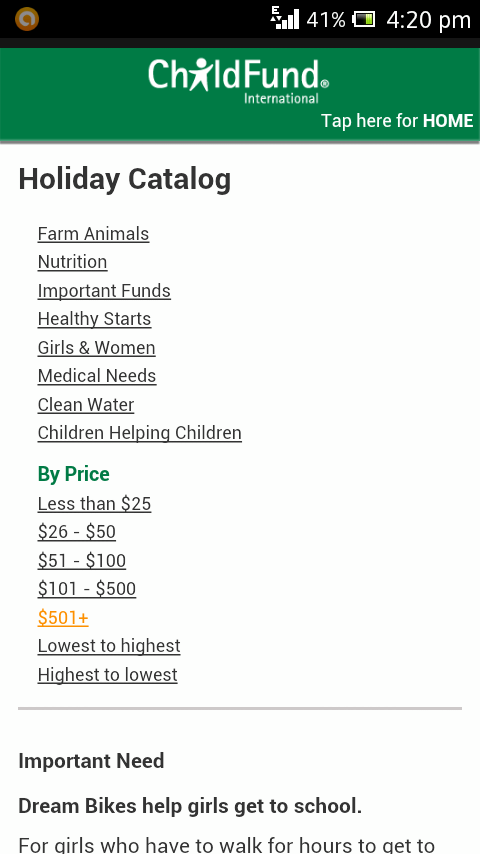The height and width of the screenshot is (854, 480).
Task: Tap here for HOME link
Action: [397, 120]
